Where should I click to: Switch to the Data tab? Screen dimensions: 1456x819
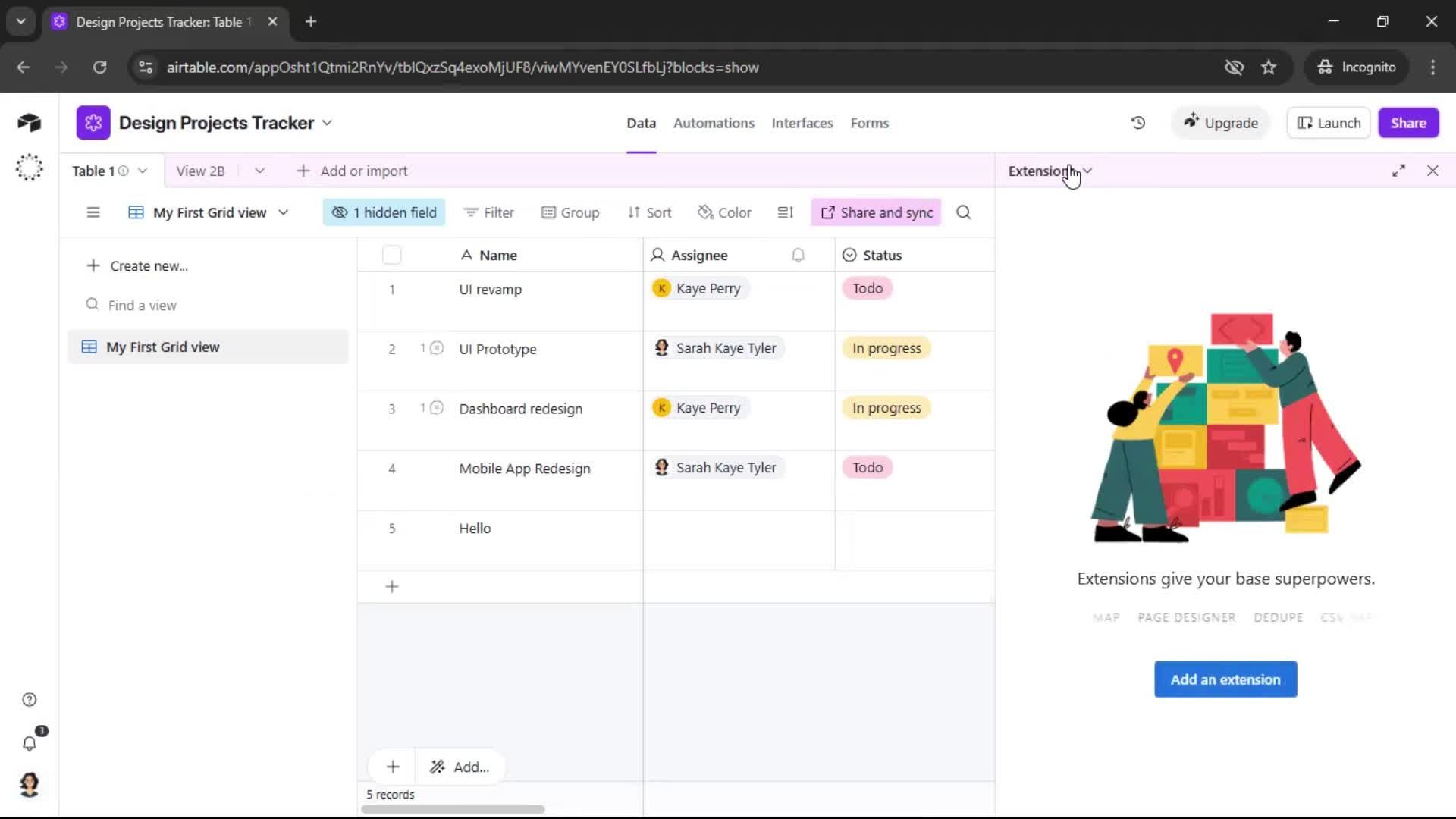click(641, 123)
